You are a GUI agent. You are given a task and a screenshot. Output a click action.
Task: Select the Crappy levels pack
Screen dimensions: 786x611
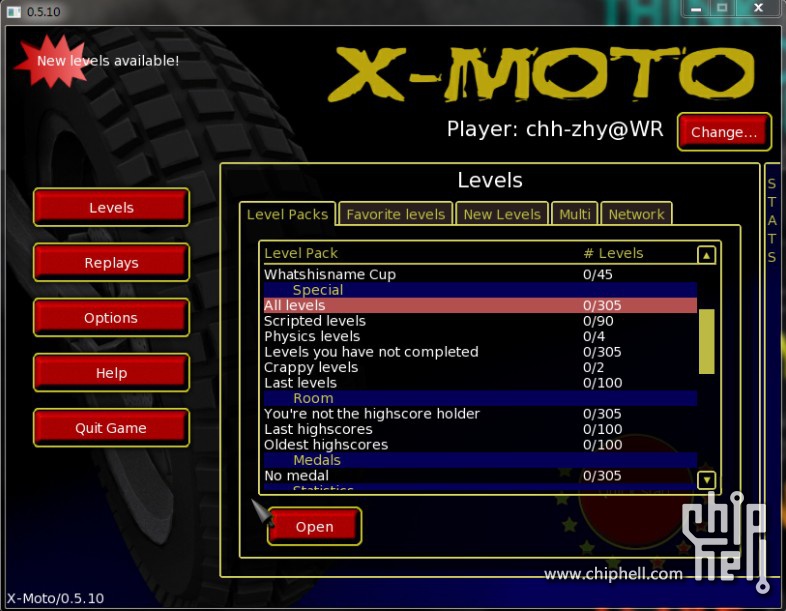[480, 367]
